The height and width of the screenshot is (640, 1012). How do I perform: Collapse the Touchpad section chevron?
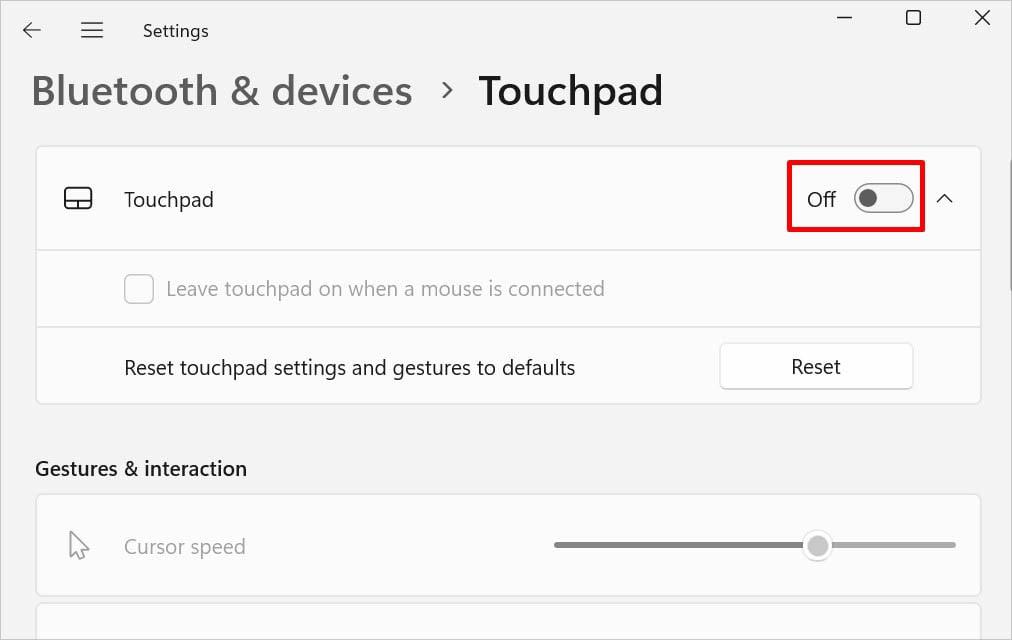coord(944,198)
